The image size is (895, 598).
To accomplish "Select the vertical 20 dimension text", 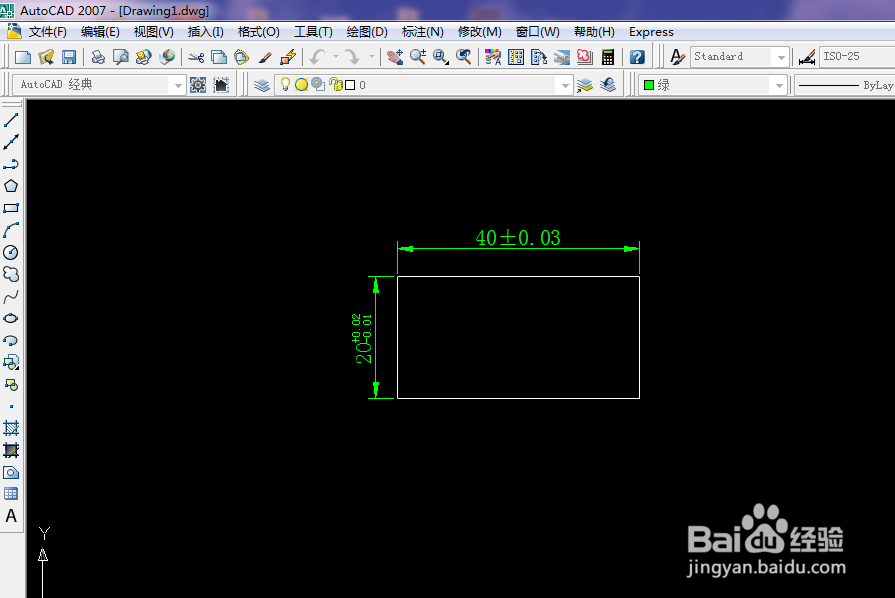I will coord(363,338).
